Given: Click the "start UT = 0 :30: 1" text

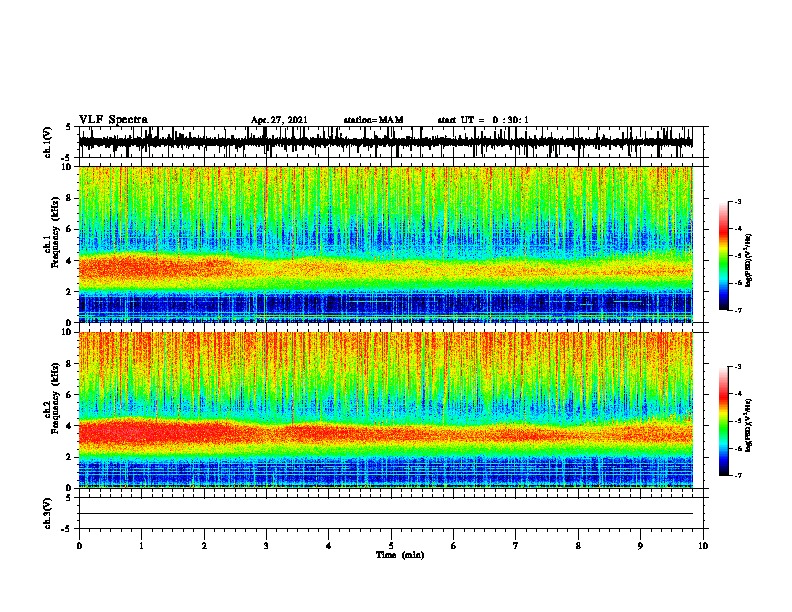Looking at the screenshot, I should [x=483, y=120].
